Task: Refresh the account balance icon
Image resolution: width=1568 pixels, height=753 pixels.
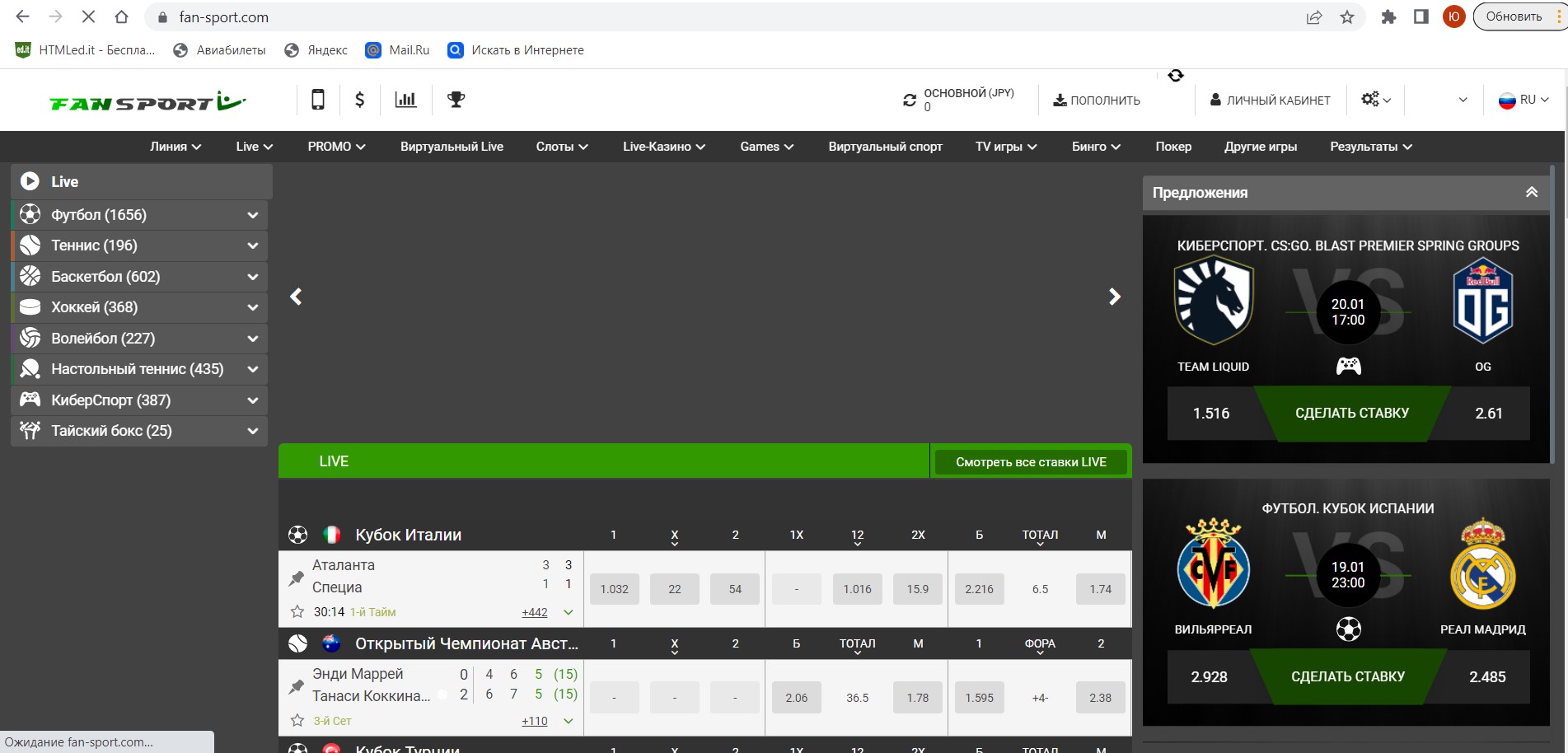Action: click(910, 100)
